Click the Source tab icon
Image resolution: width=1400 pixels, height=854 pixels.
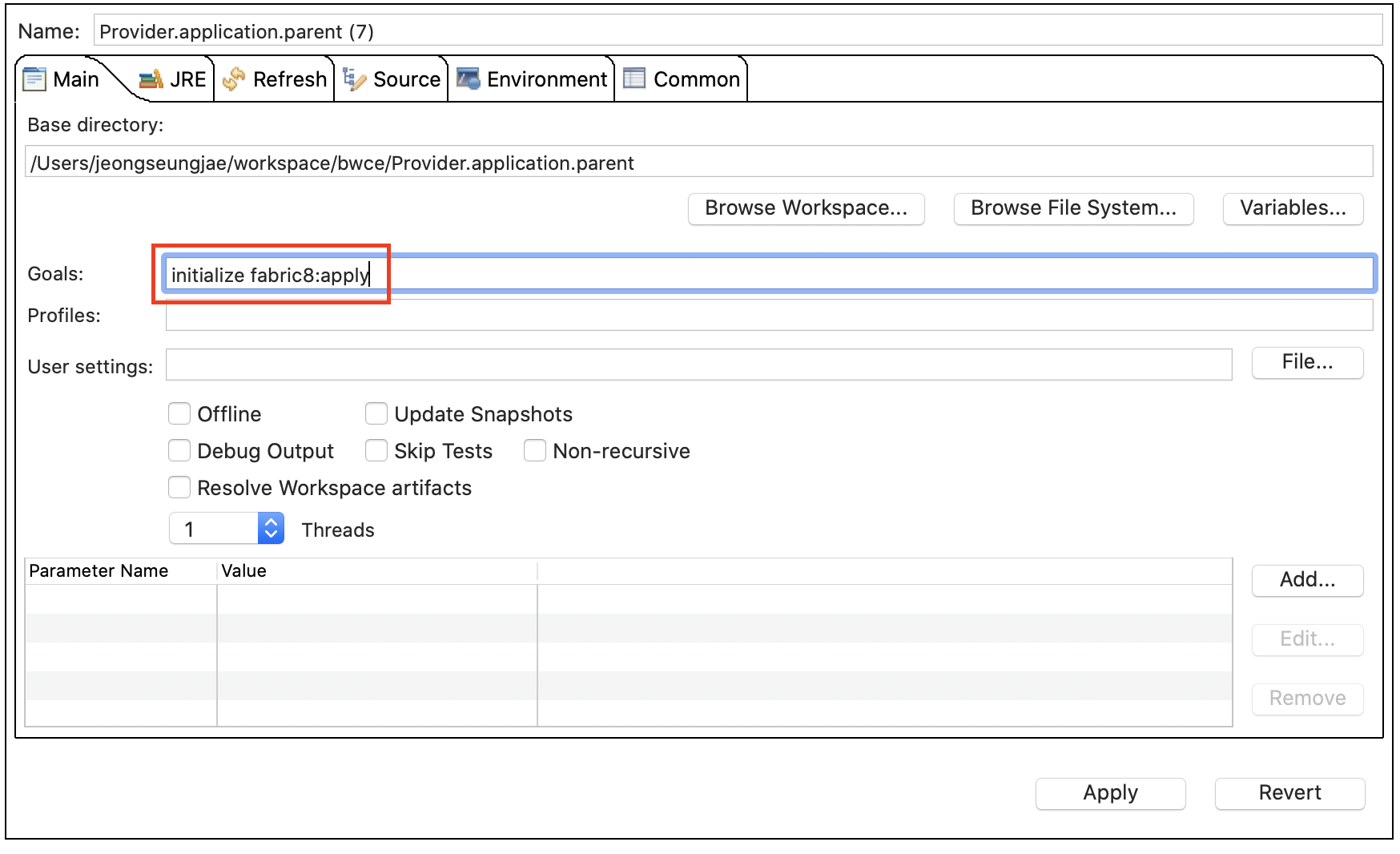pyautogui.click(x=354, y=79)
